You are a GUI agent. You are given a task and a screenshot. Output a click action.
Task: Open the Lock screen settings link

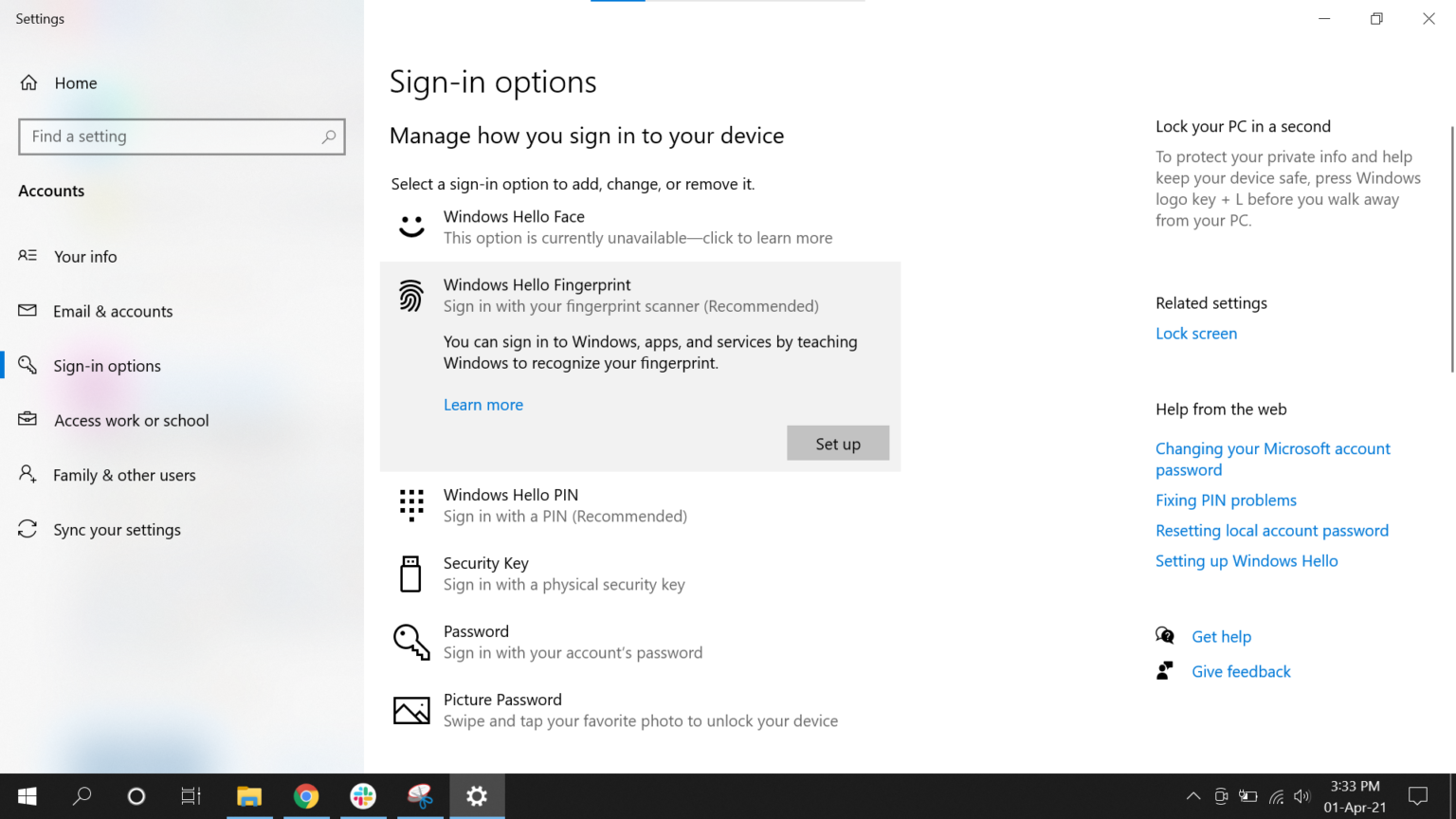coord(1195,333)
